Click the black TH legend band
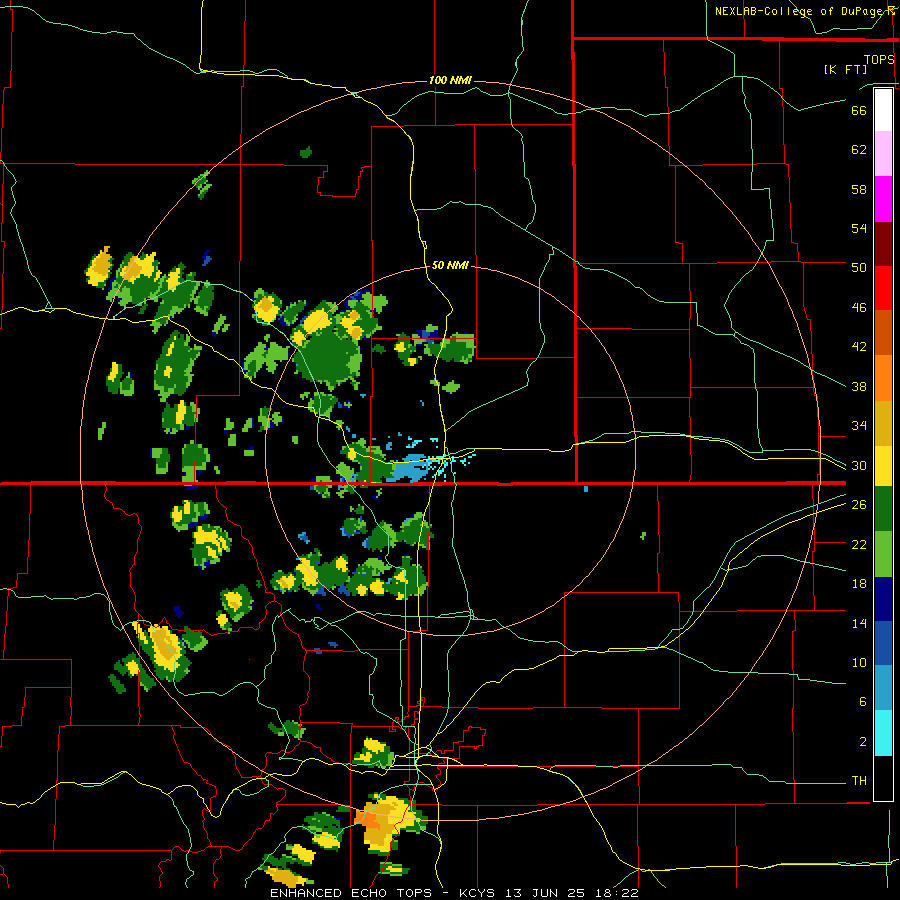Screen dimensions: 900x900 pyautogui.click(x=883, y=777)
